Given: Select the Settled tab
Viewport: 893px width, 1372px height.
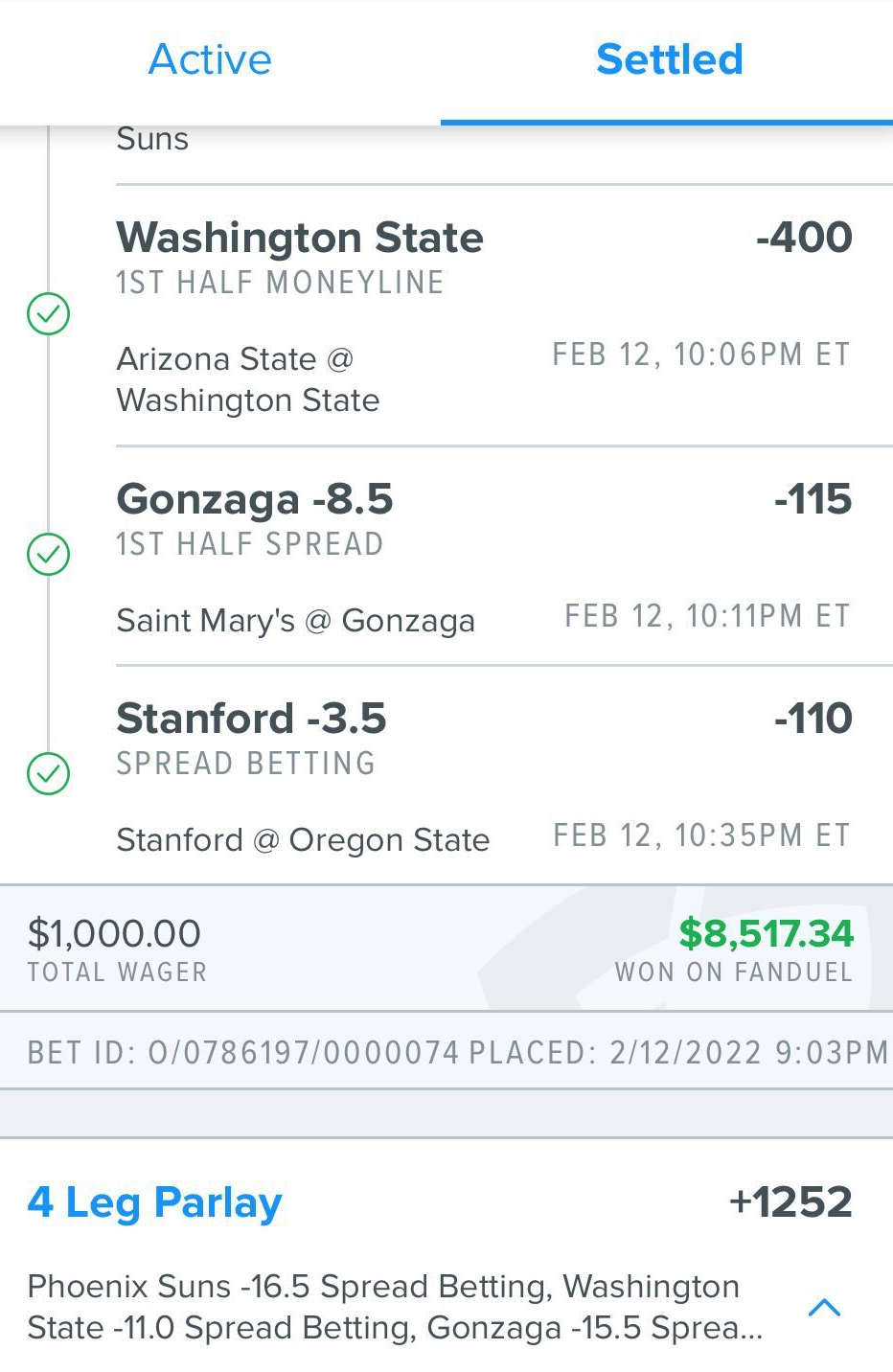Looking at the screenshot, I should coord(669,59).
